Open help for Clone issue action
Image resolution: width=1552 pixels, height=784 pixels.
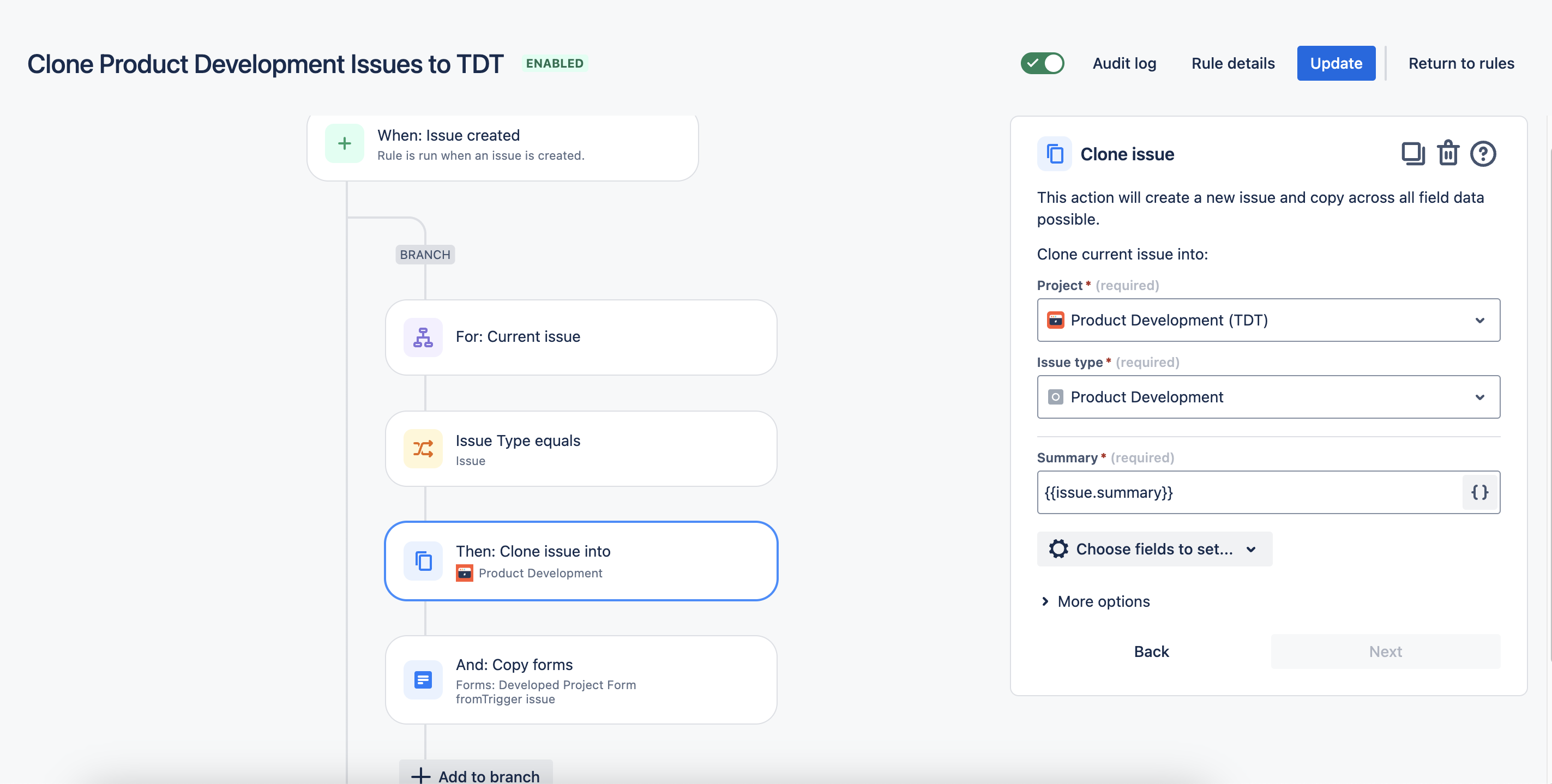(x=1483, y=154)
